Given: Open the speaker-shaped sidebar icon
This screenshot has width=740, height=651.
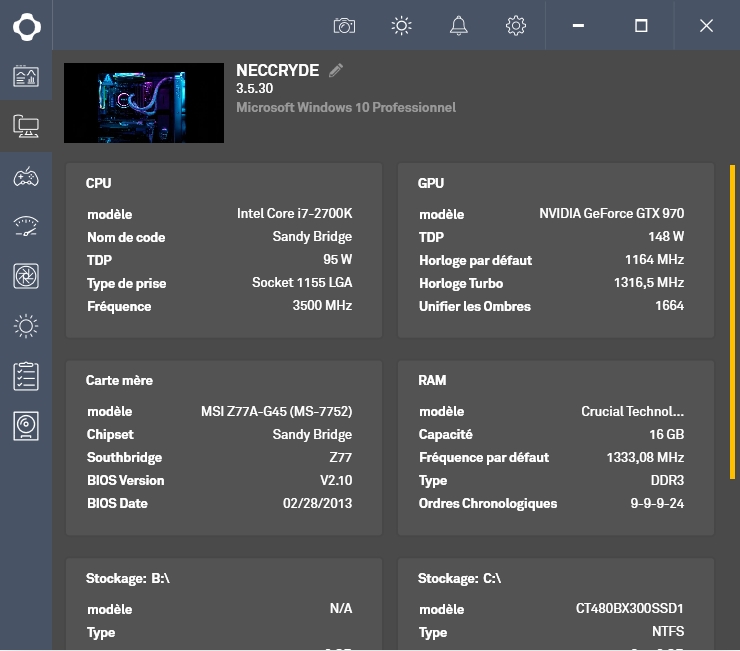Looking at the screenshot, I should pos(26,426).
